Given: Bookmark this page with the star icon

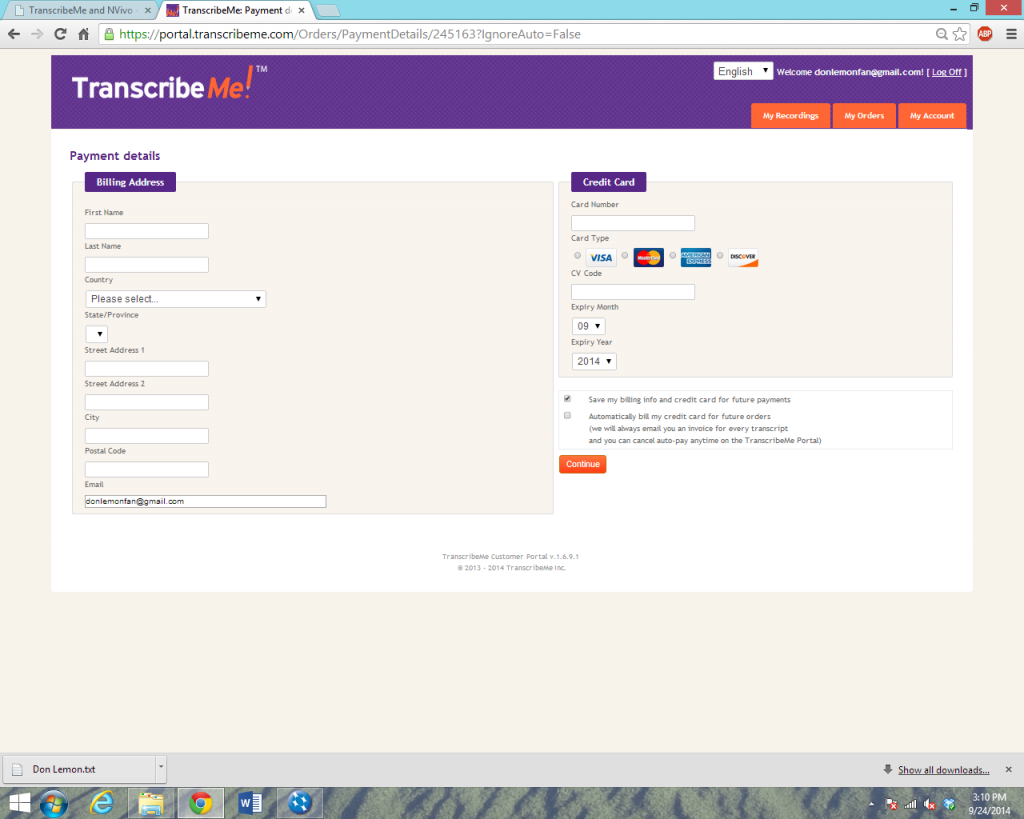Looking at the screenshot, I should 959,34.
